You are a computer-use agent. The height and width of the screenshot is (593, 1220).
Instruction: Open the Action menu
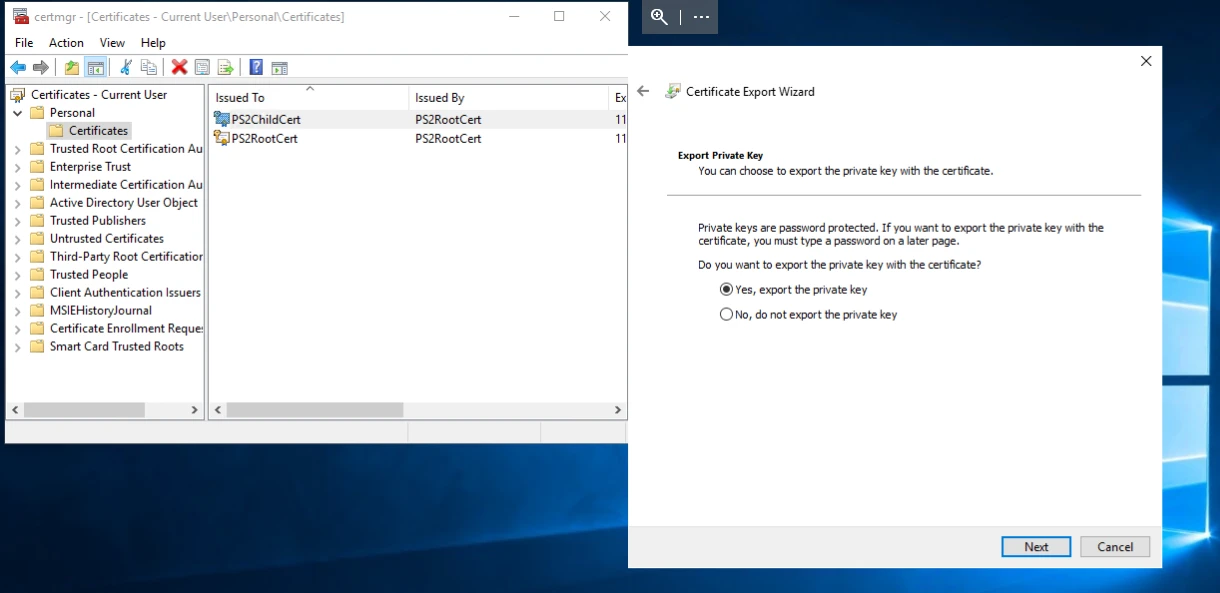pos(66,43)
